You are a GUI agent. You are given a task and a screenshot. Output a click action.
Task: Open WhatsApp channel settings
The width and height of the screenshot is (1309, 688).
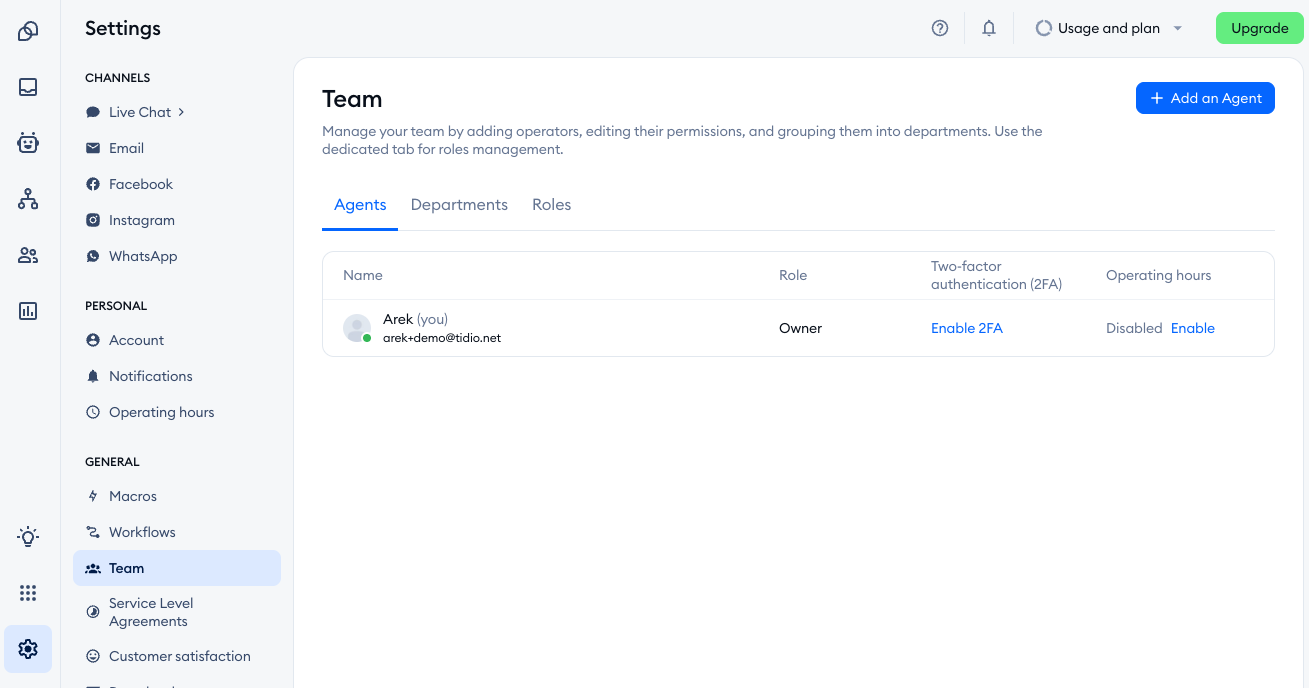pyautogui.click(x=143, y=256)
